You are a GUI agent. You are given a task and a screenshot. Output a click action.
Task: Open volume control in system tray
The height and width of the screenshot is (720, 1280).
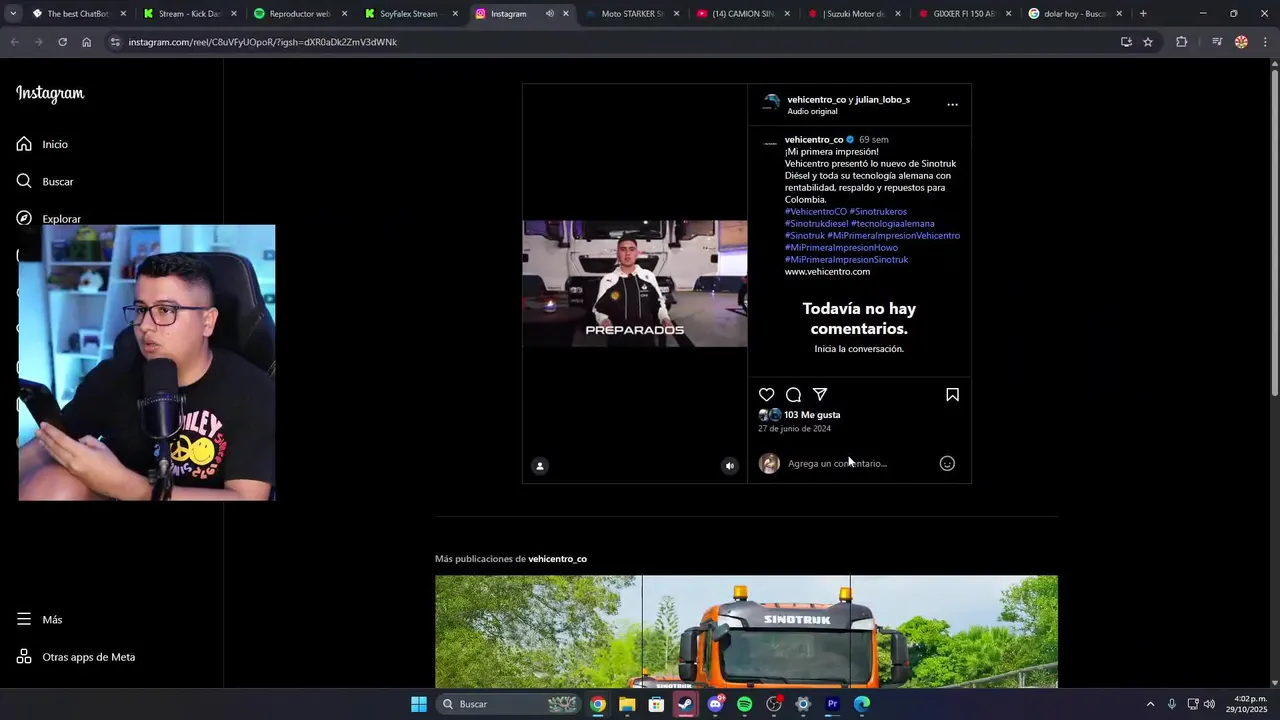click(x=1209, y=704)
